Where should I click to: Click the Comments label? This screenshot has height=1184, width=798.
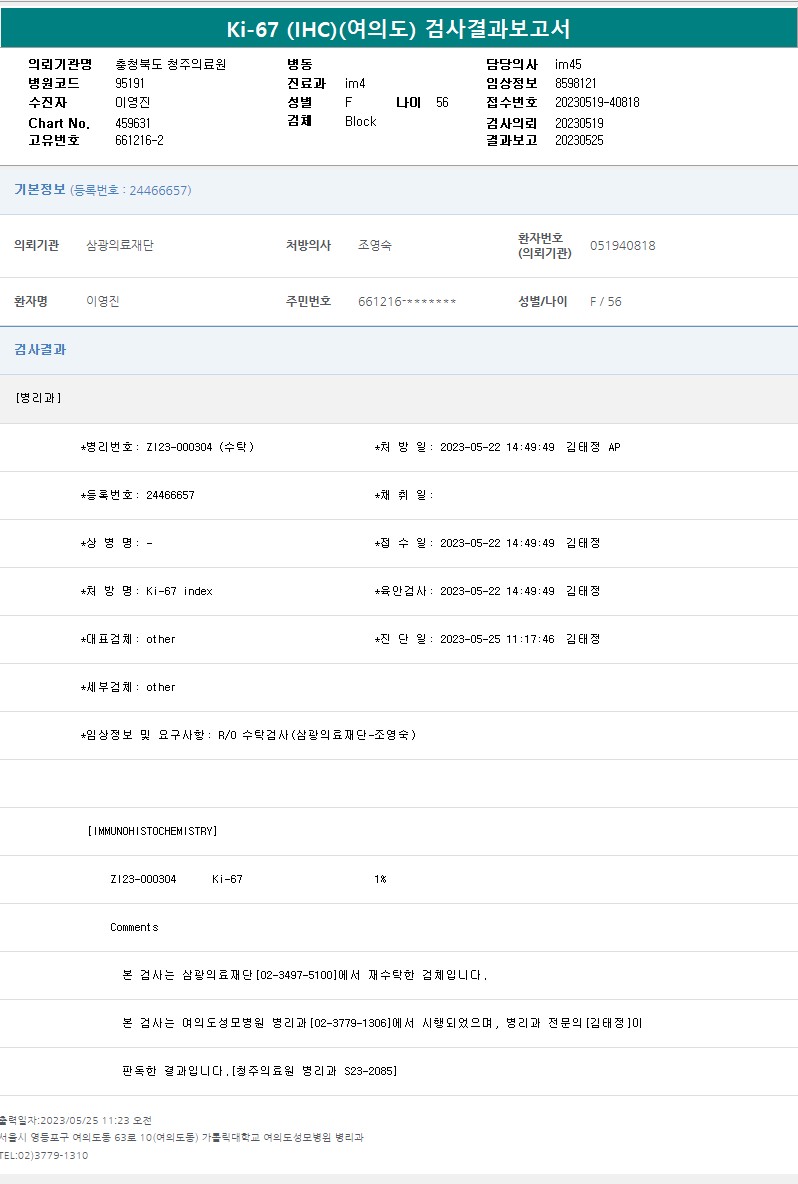134,927
